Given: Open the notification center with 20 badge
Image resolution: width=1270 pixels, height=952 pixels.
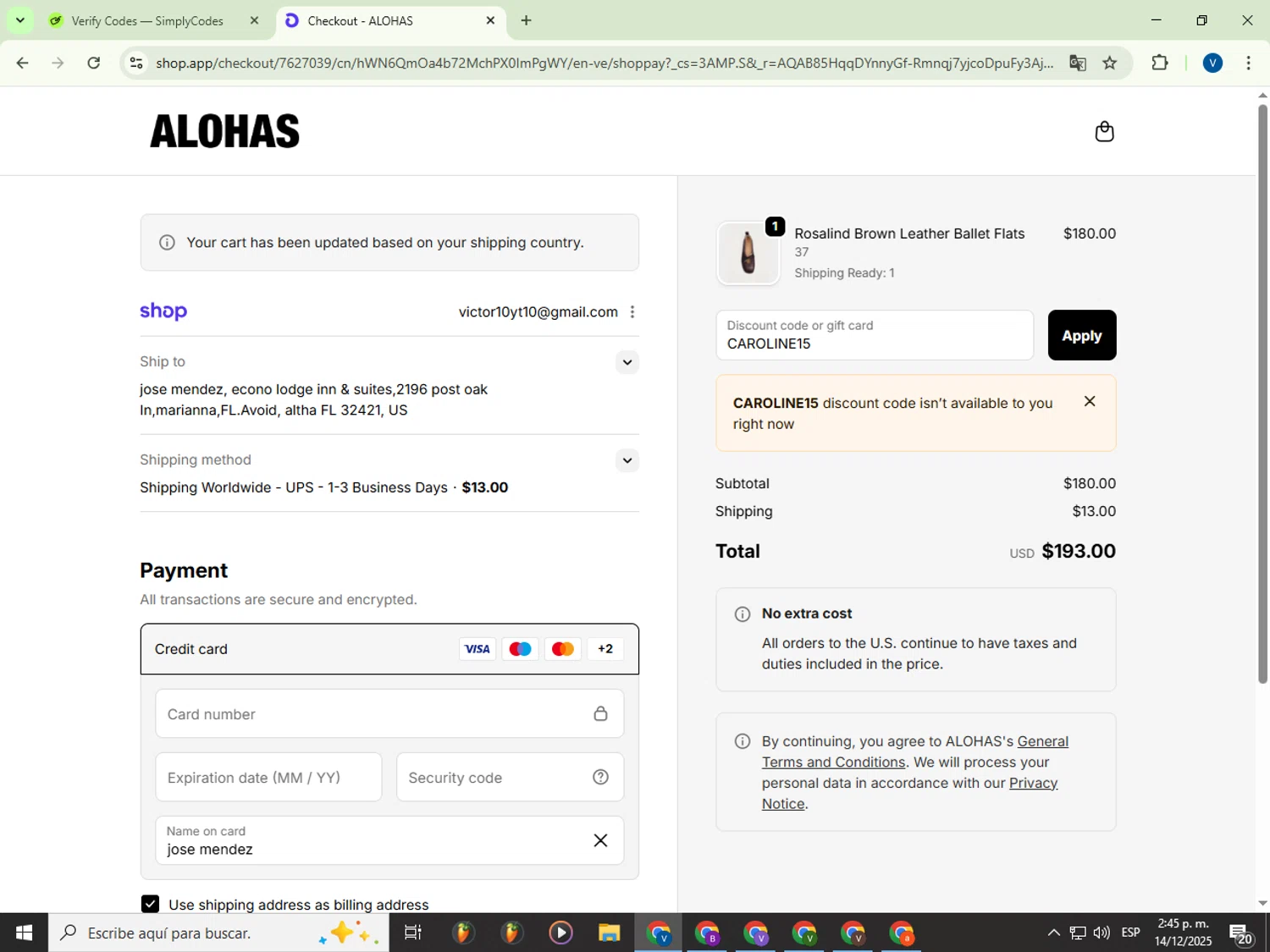Looking at the screenshot, I should [1242, 933].
